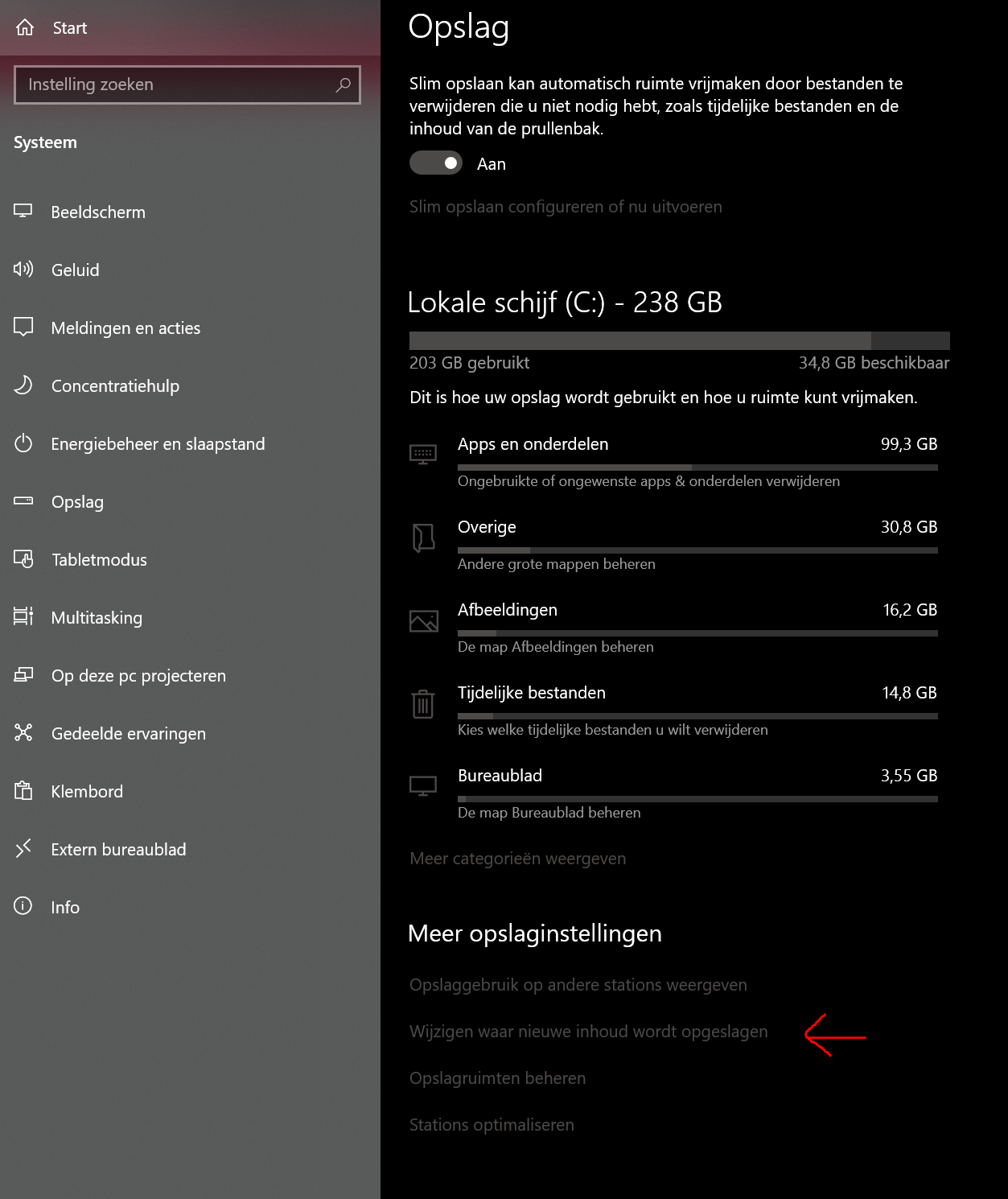The height and width of the screenshot is (1199, 1008).
Task: Click the Info circle icon
Action: click(23, 906)
